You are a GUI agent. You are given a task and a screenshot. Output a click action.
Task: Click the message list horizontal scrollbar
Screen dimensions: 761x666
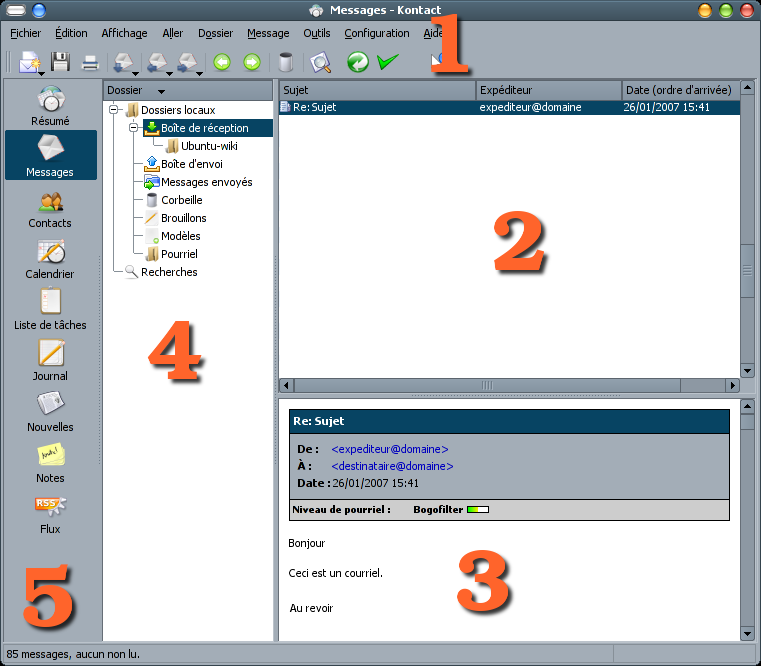click(x=487, y=385)
